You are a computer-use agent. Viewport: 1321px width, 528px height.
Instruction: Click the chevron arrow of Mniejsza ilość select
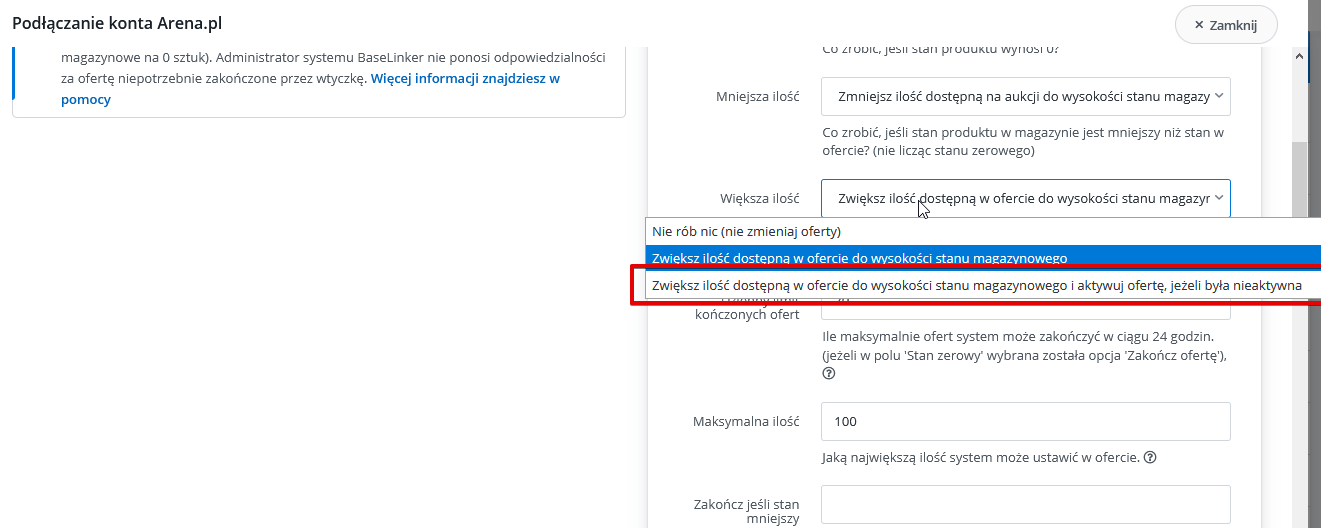pos(1219,97)
